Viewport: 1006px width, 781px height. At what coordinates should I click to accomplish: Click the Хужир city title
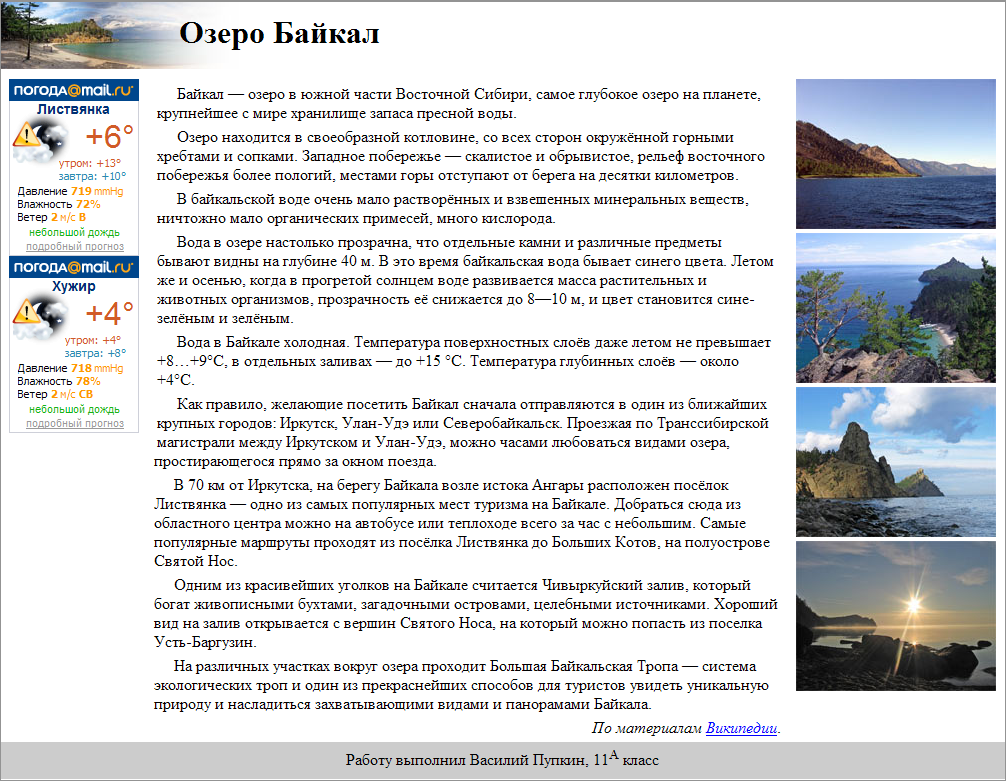pos(74,286)
